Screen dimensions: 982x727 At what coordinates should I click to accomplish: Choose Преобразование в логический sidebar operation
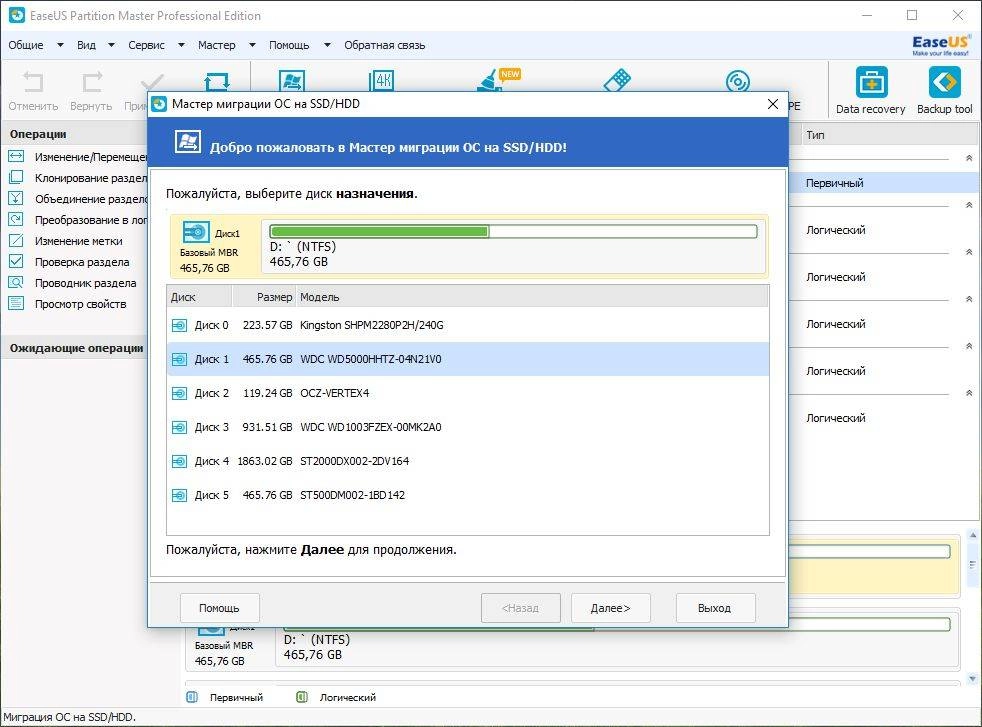78,220
